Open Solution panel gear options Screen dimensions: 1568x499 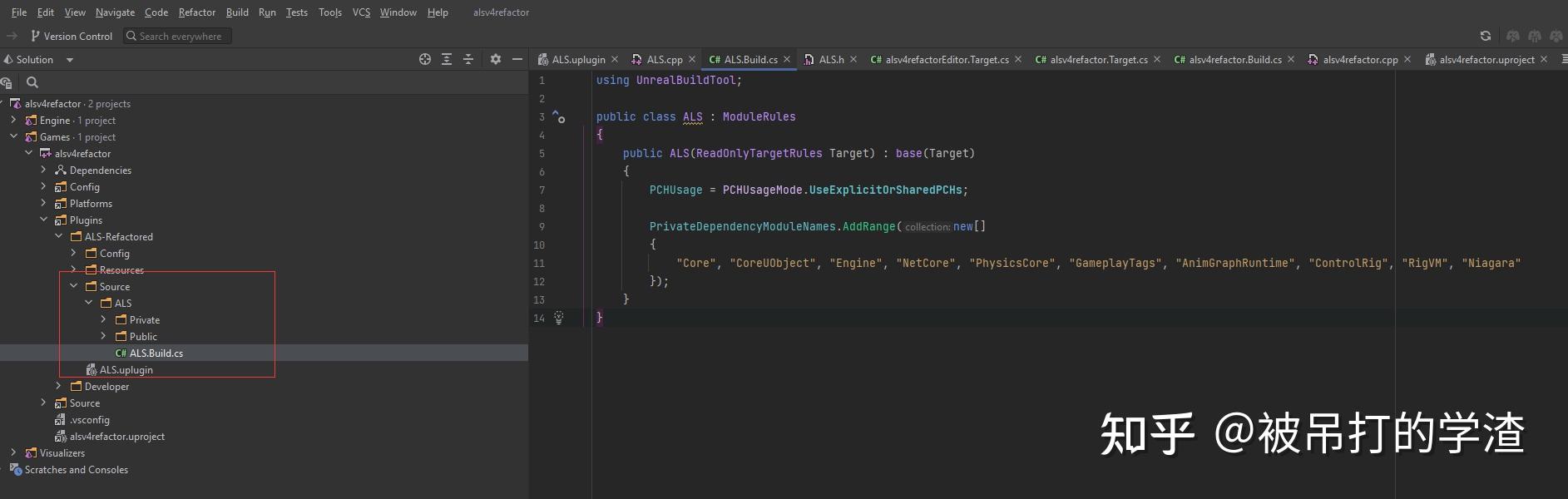tap(496, 59)
